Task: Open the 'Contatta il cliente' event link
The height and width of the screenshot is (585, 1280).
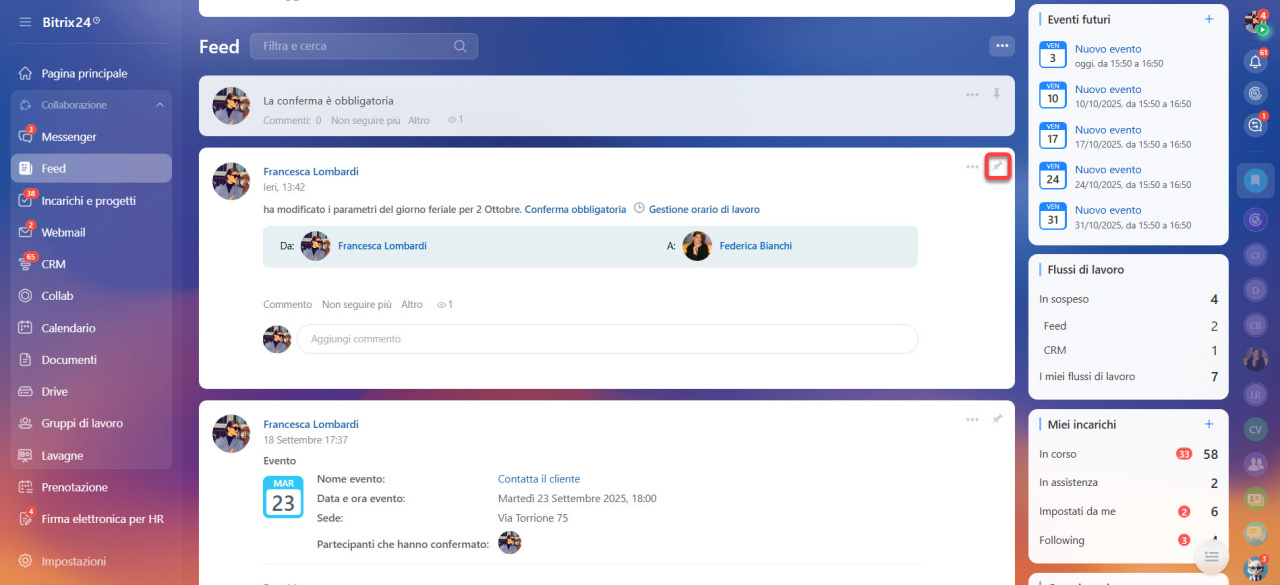Action: click(x=538, y=479)
